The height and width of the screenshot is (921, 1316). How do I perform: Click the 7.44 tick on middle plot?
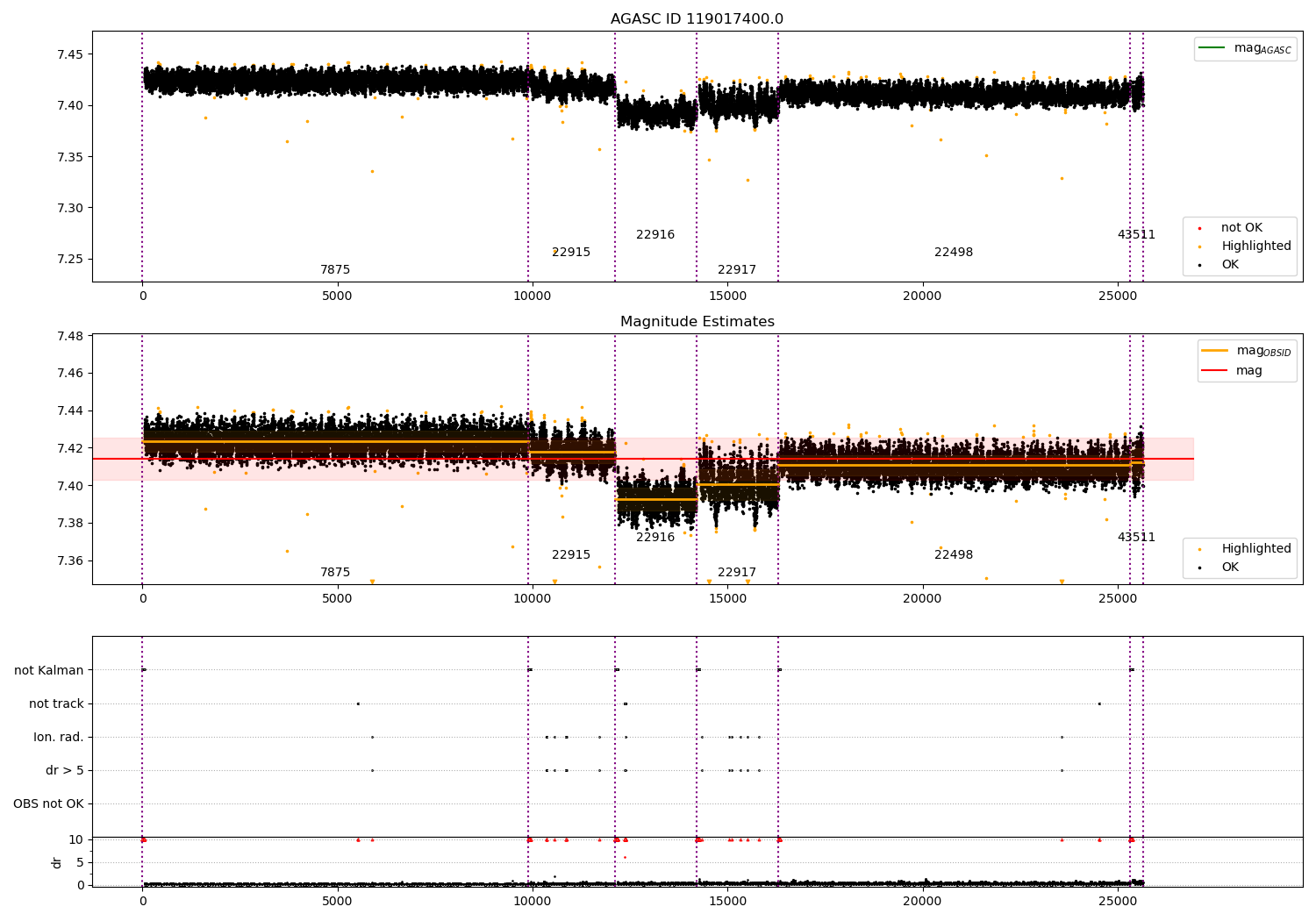click(71, 411)
